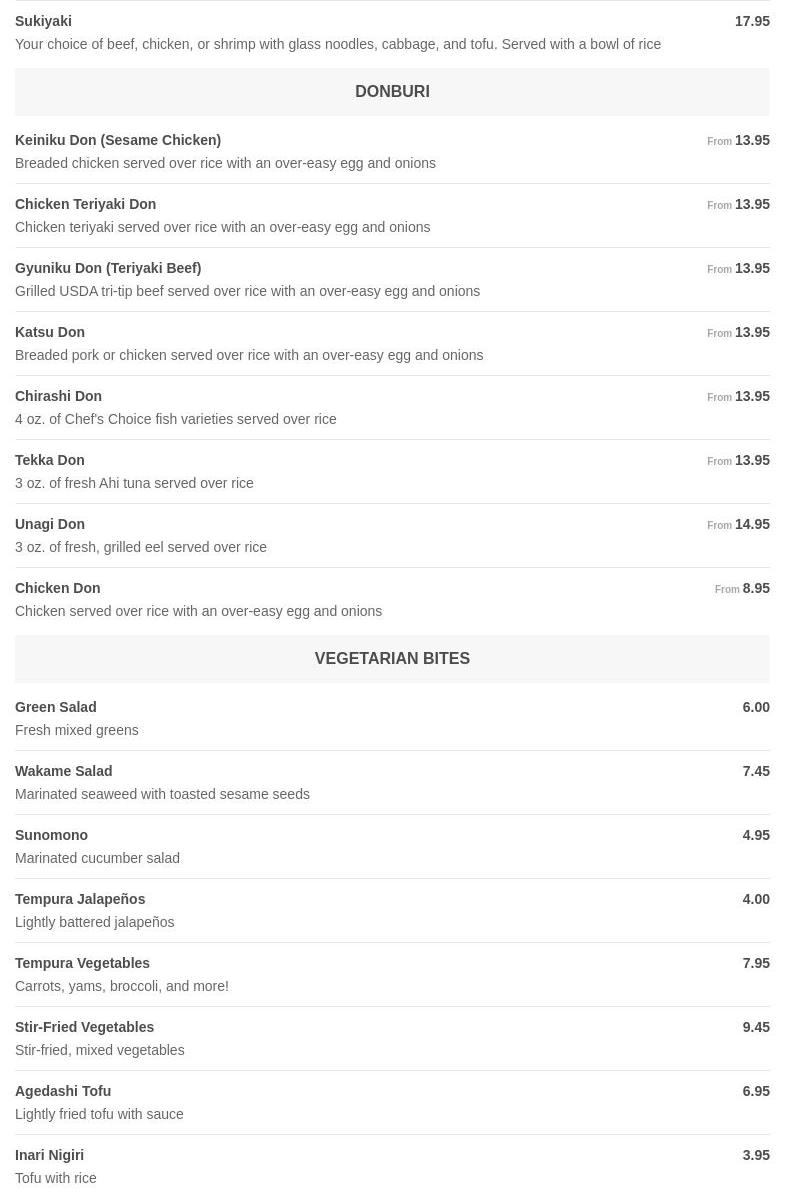This screenshot has height=1196, width=785.
Task: Choose Gyuniku Don (Teriyaki Beef)
Action: pos(108,268)
